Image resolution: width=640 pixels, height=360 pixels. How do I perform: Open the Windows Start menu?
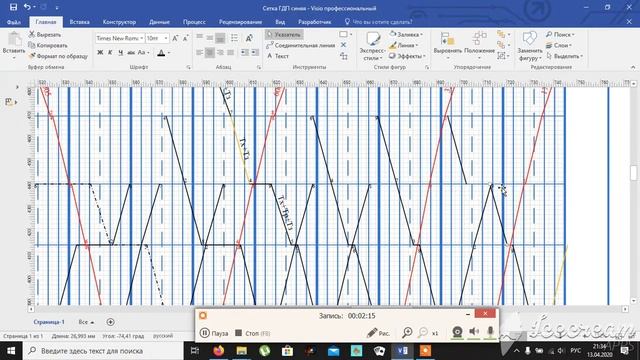(x=11, y=351)
